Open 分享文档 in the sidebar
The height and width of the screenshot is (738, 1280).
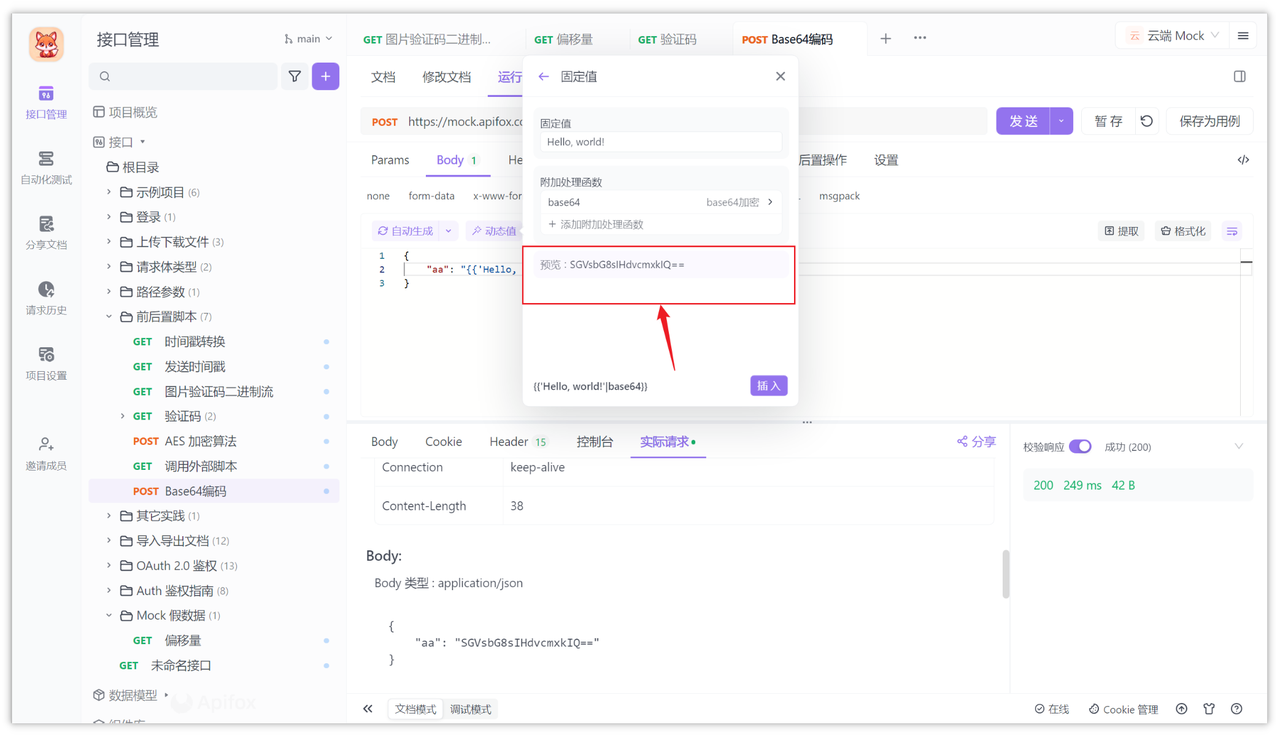coord(46,233)
